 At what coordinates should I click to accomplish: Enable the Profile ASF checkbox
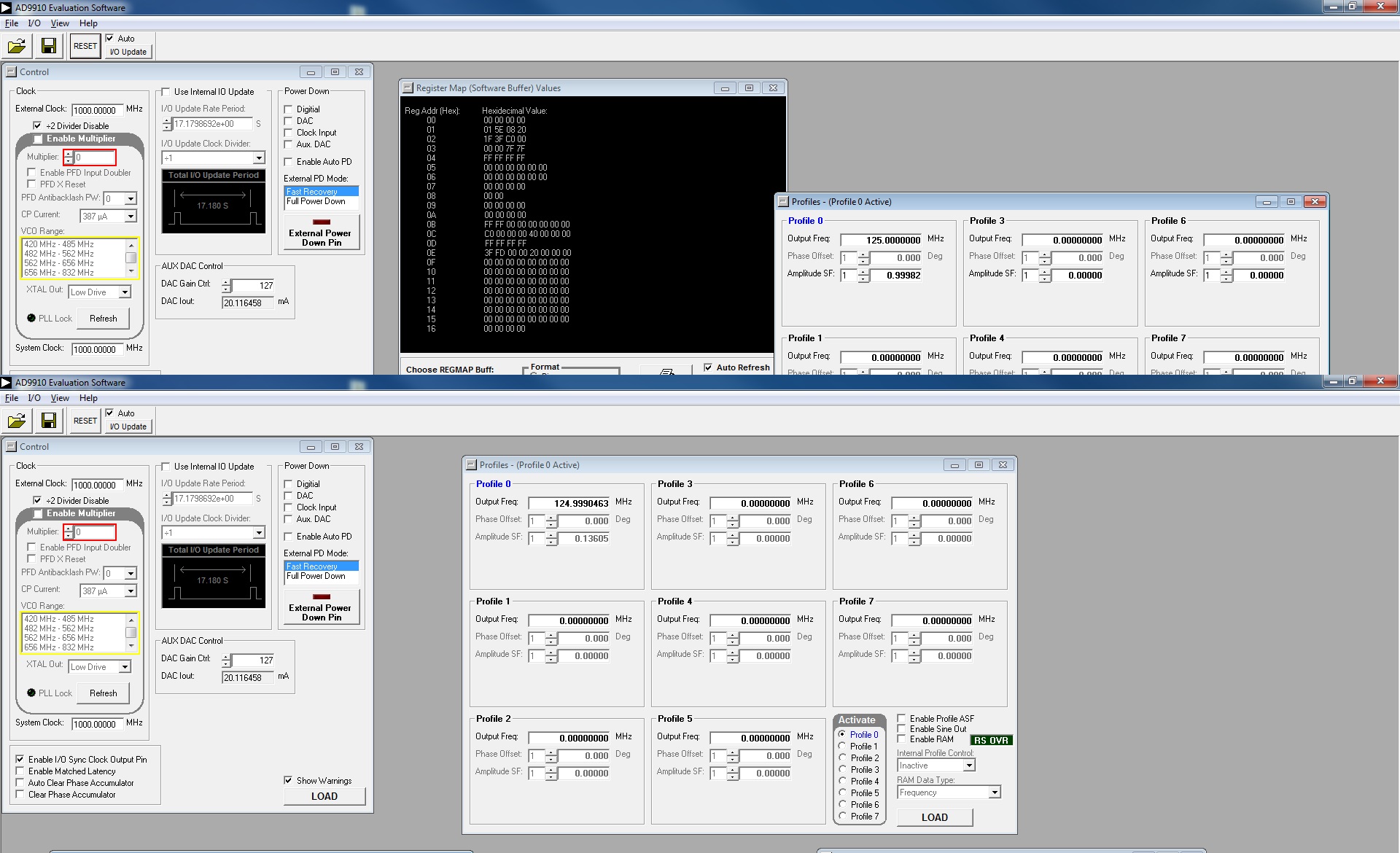click(x=902, y=718)
